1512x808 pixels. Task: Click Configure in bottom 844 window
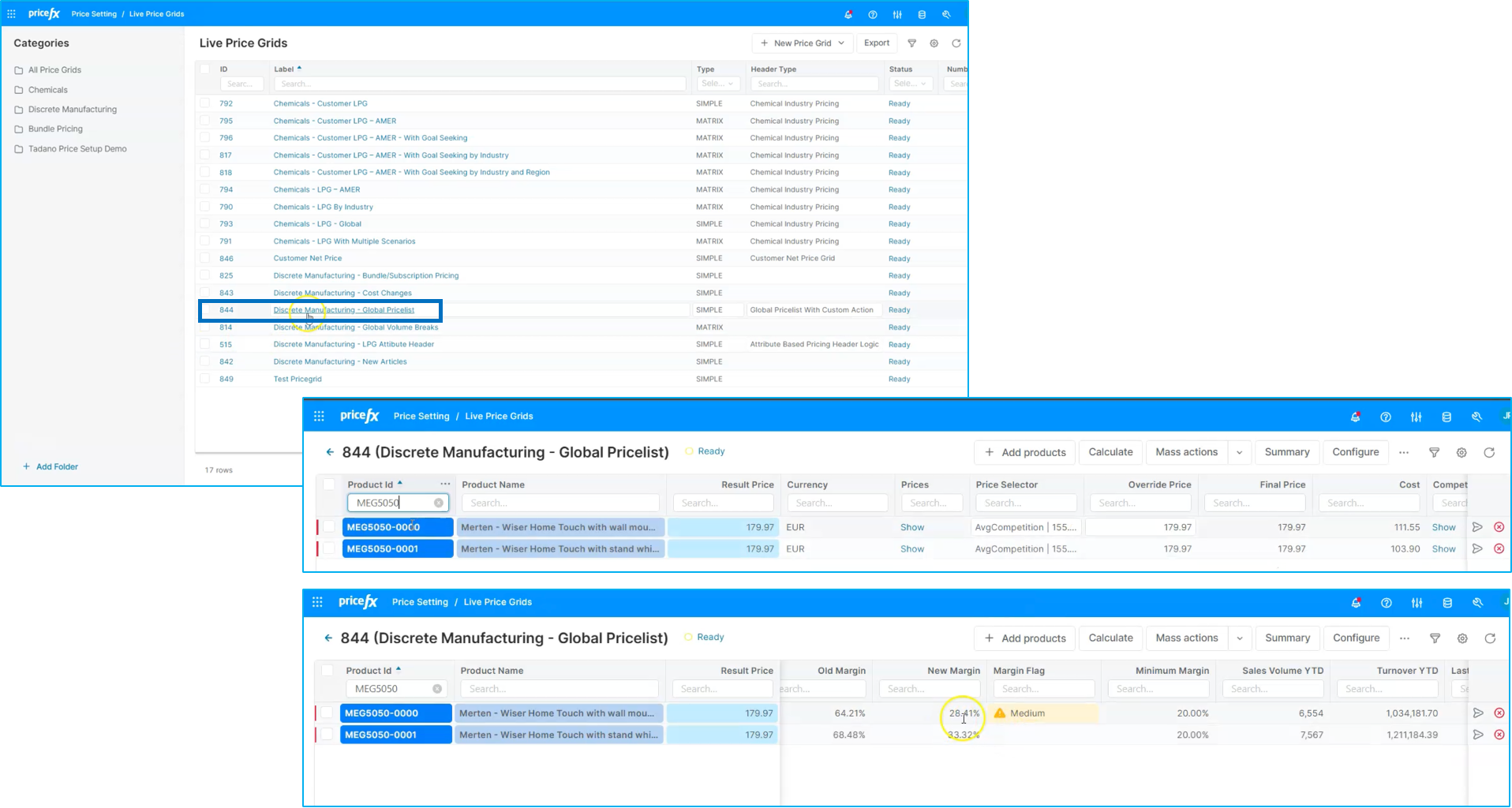[1357, 638]
